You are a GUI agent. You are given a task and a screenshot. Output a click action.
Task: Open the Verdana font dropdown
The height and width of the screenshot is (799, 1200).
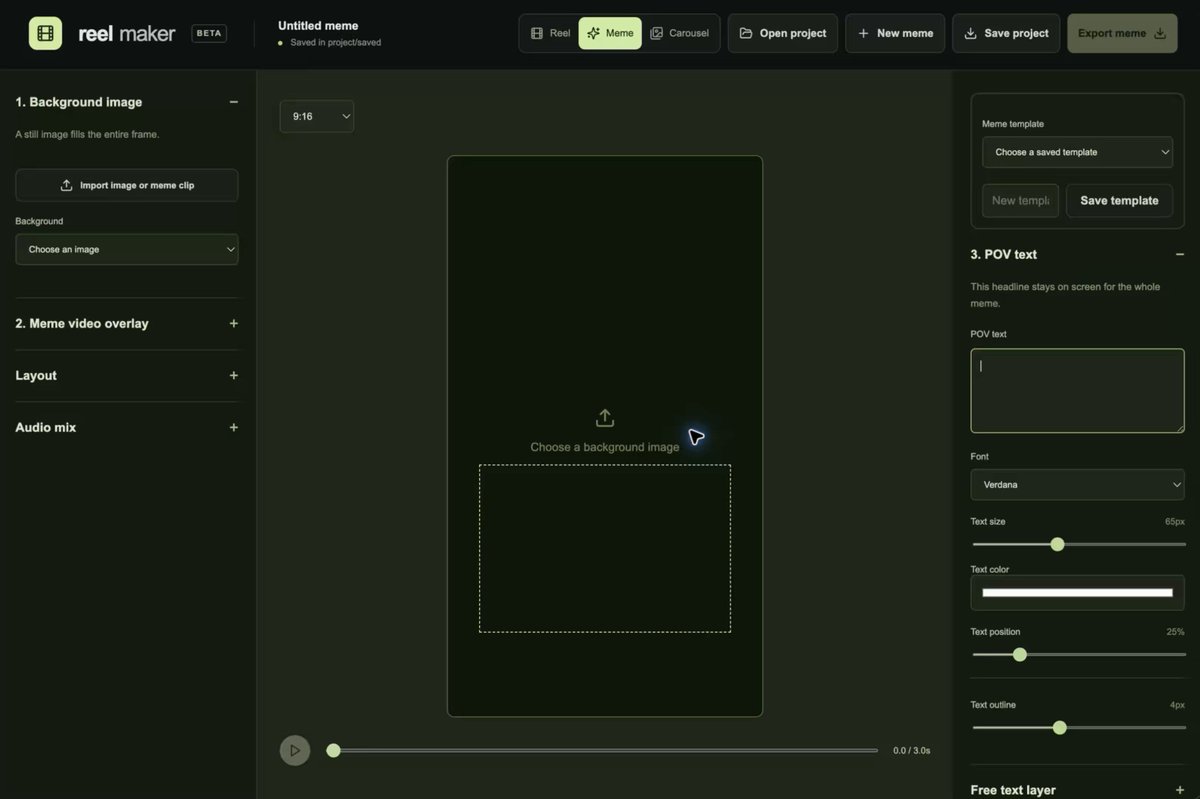coord(1077,485)
